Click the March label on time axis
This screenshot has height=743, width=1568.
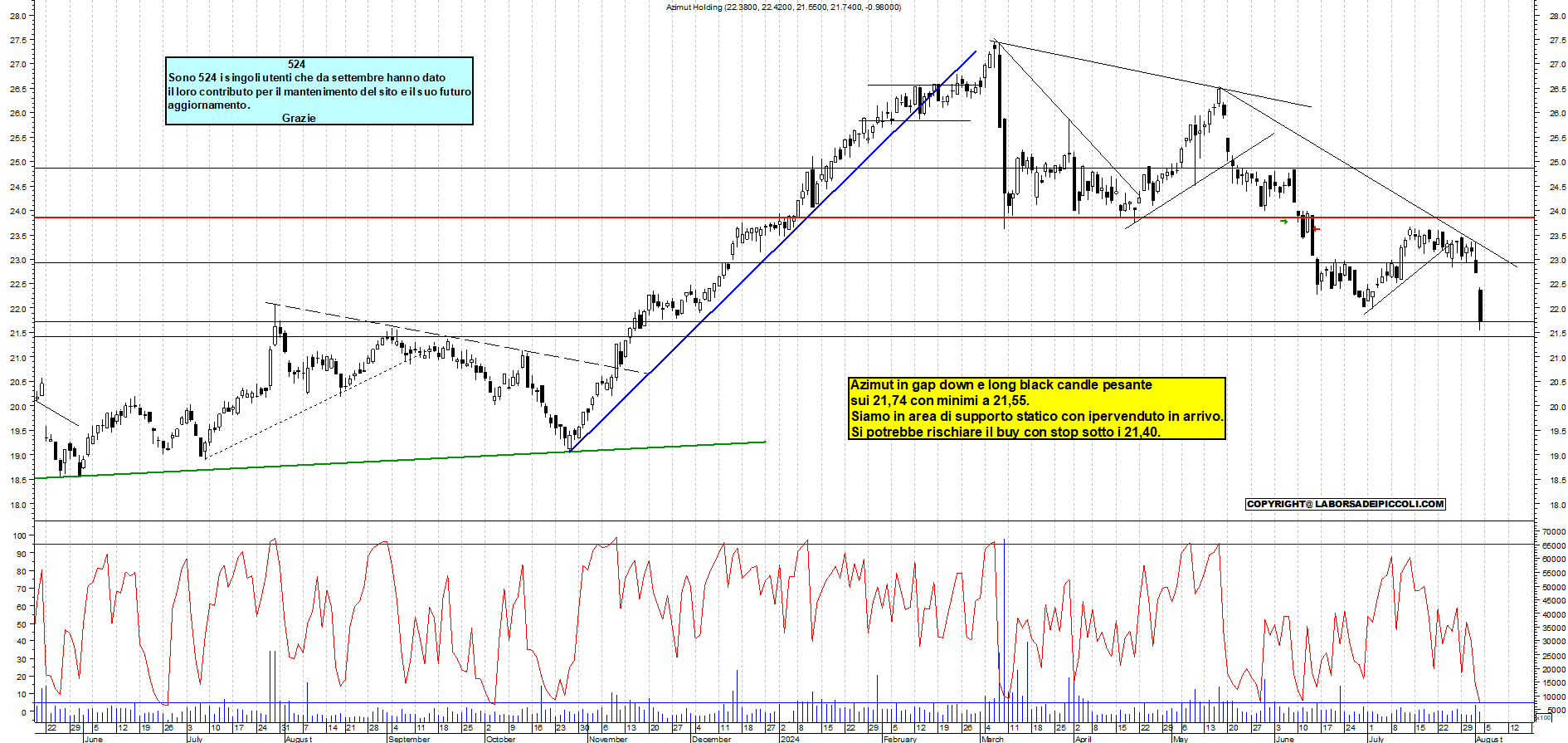(x=993, y=739)
